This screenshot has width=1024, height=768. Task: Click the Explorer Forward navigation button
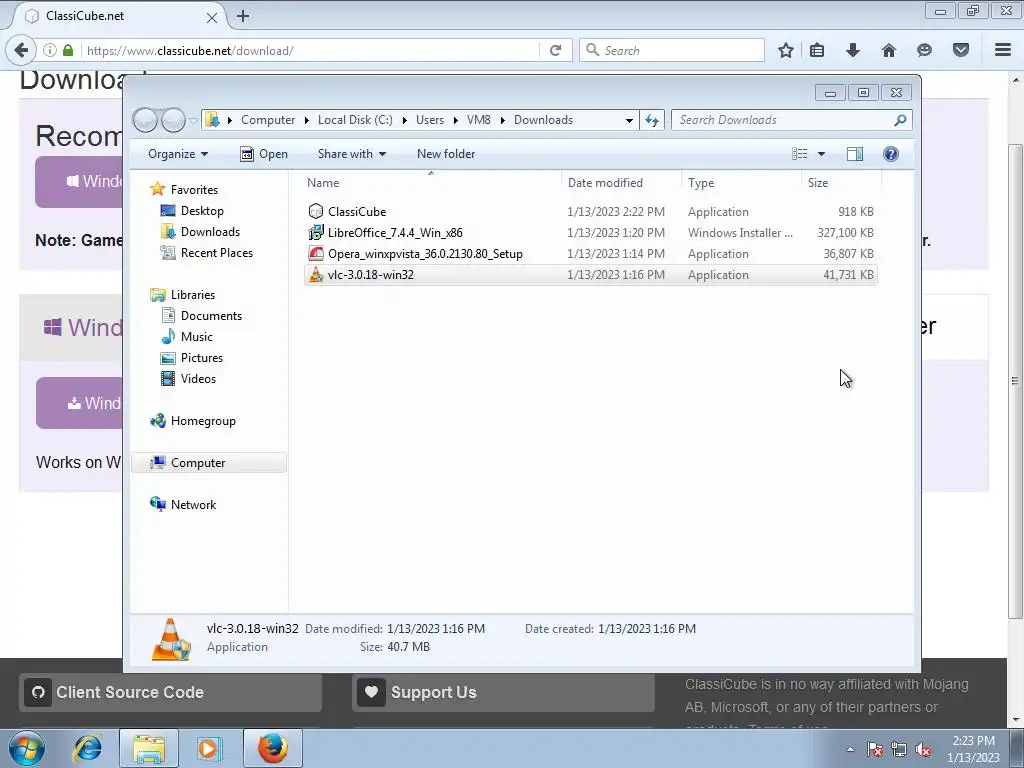click(x=173, y=120)
